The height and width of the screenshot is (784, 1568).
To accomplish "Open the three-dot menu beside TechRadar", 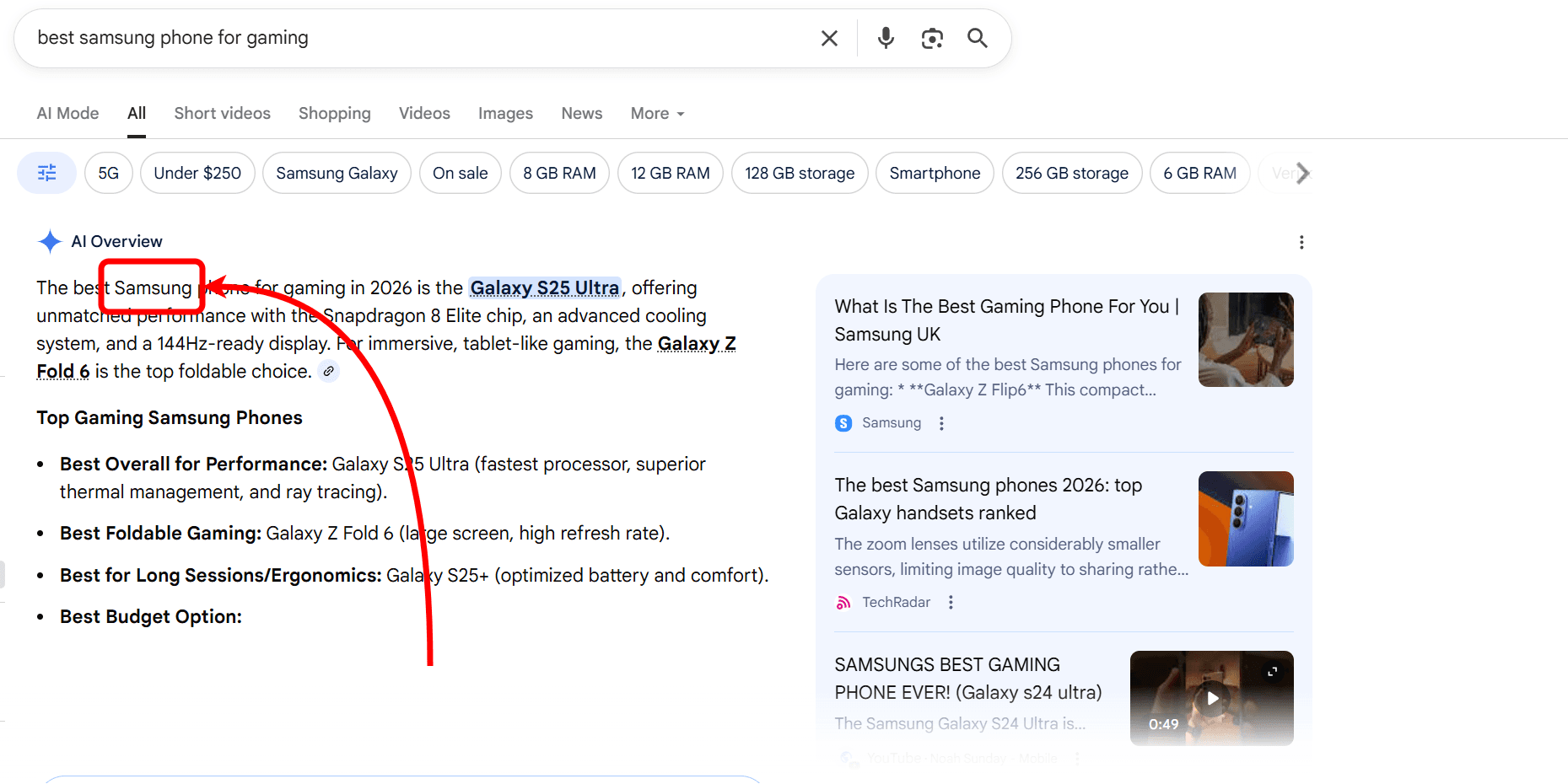I will point(951,602).
